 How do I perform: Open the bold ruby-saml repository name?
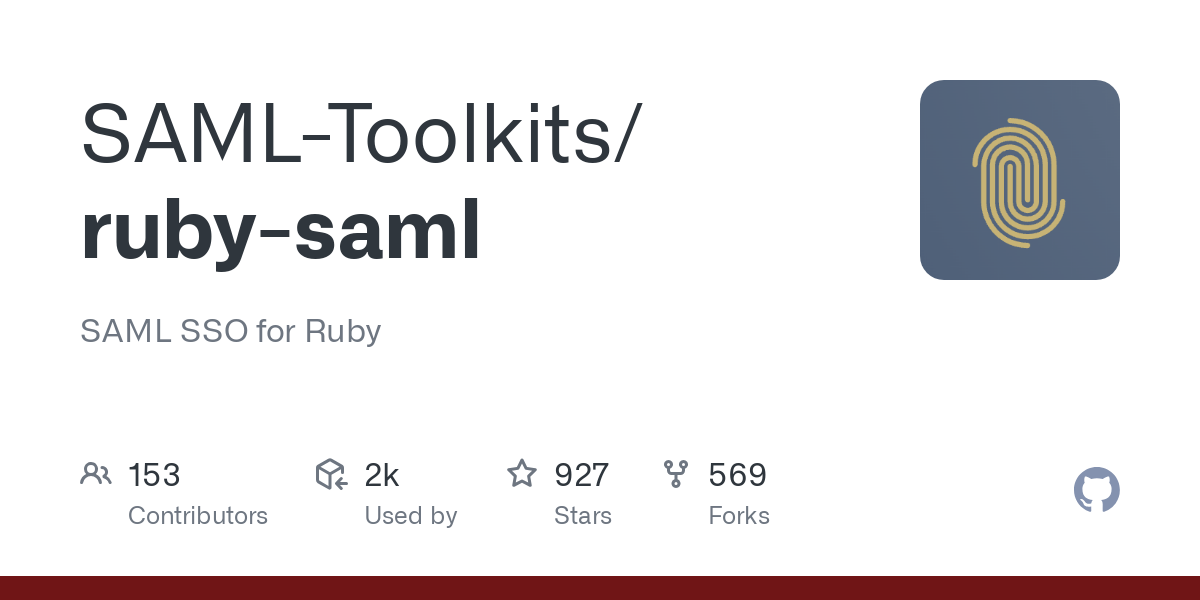[x=281, y=230]
